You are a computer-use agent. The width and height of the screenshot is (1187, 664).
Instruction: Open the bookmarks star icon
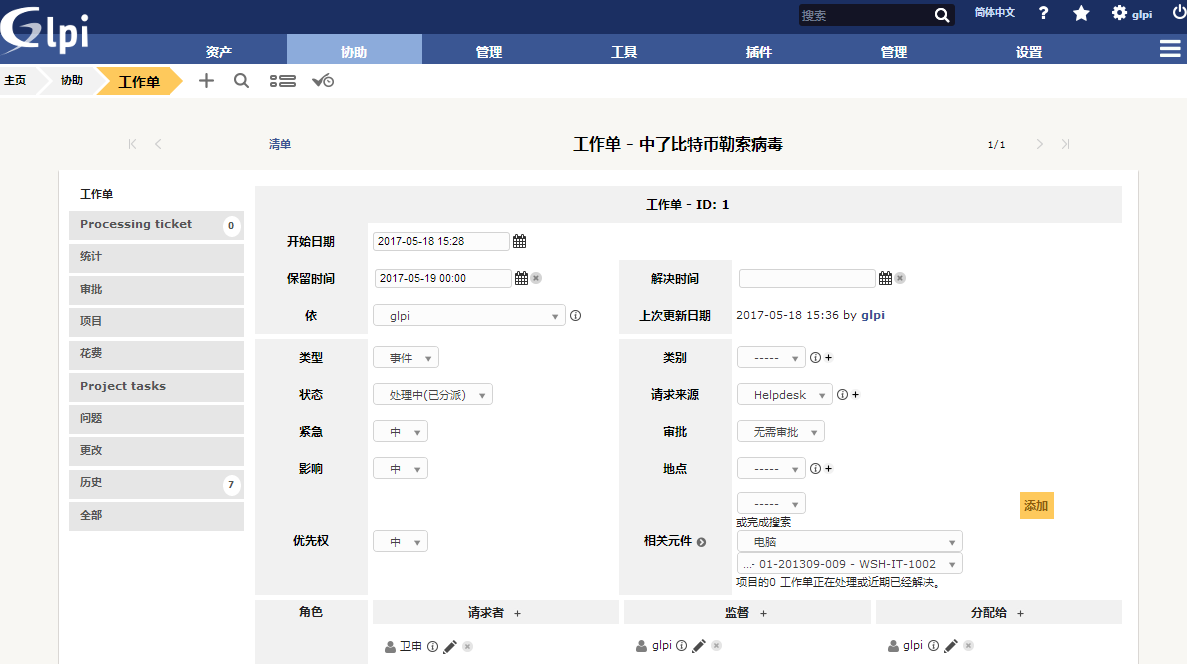point(1081,14)
